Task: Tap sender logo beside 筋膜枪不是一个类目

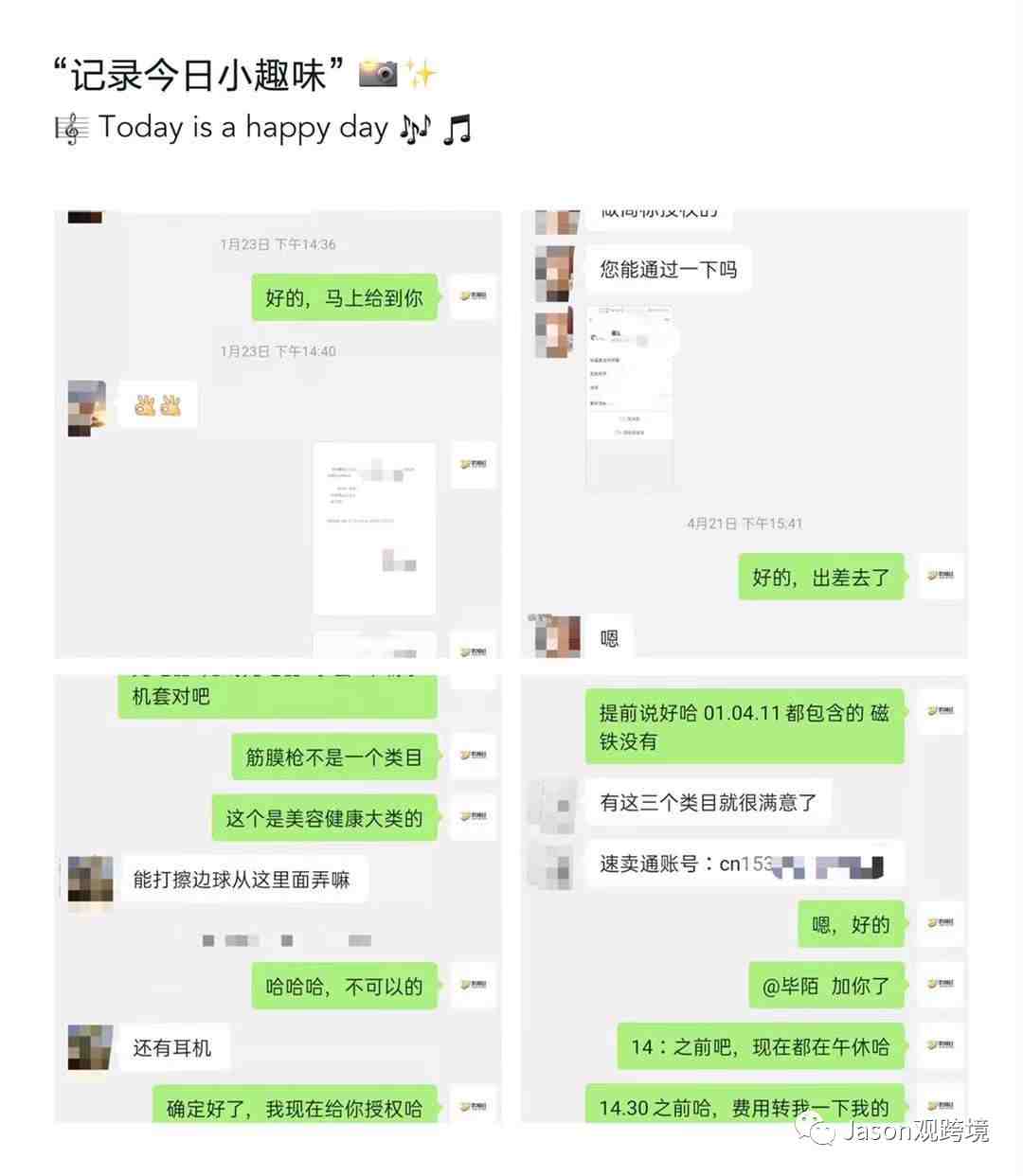Action: 473,756
